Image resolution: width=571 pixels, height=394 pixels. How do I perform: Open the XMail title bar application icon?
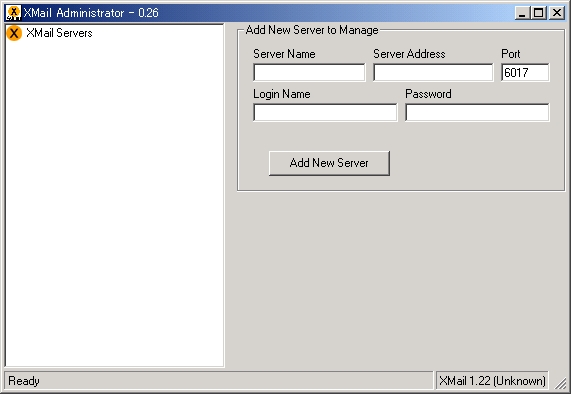(13, 13)
